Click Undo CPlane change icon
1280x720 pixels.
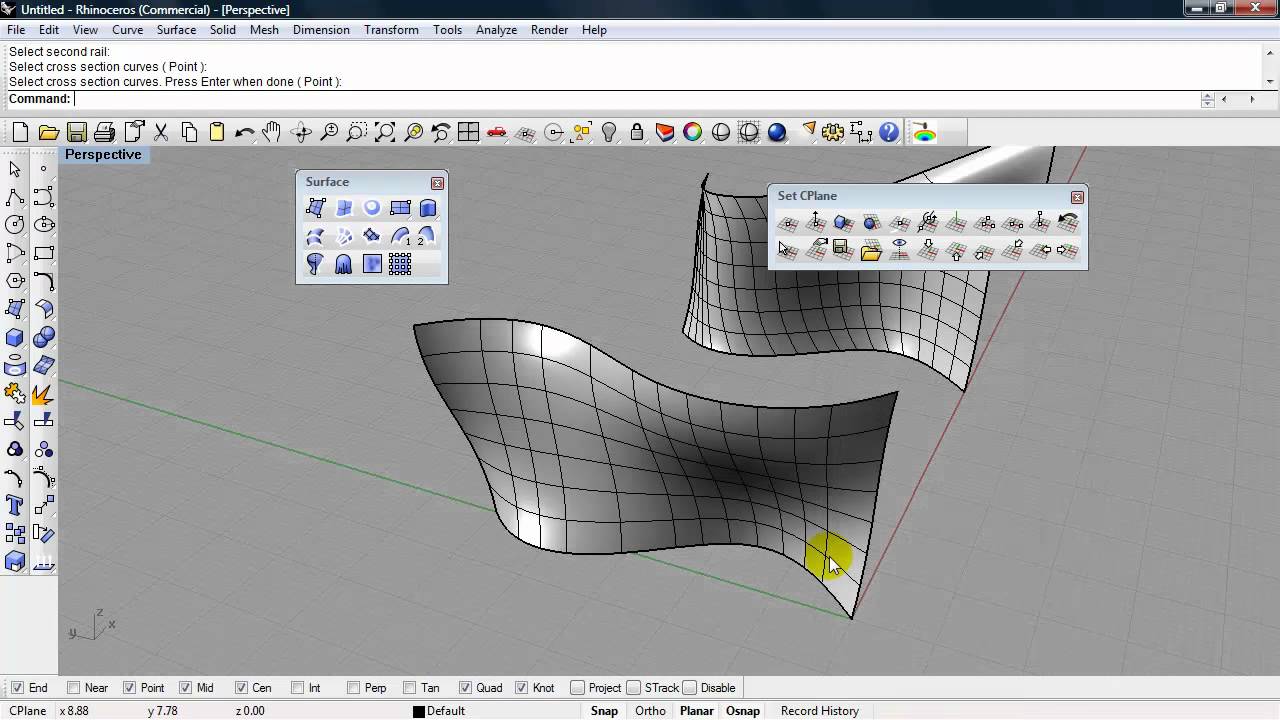click(x=1068, y=222)
